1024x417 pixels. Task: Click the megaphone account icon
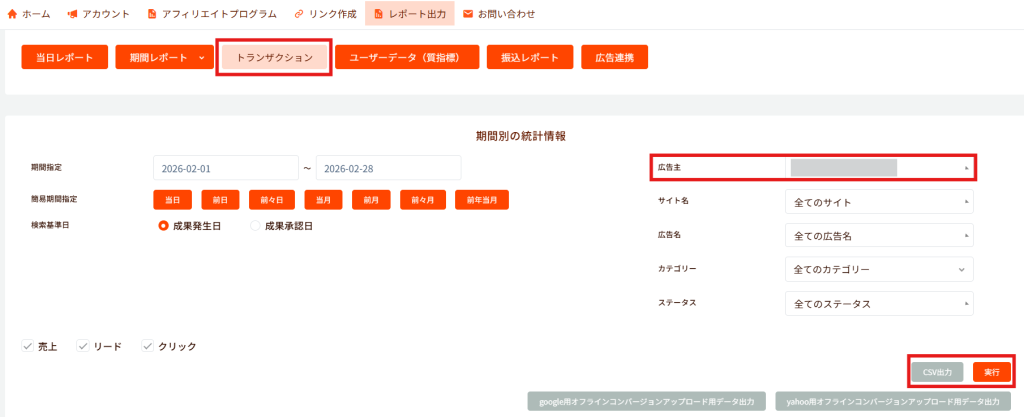pos(72,14)
